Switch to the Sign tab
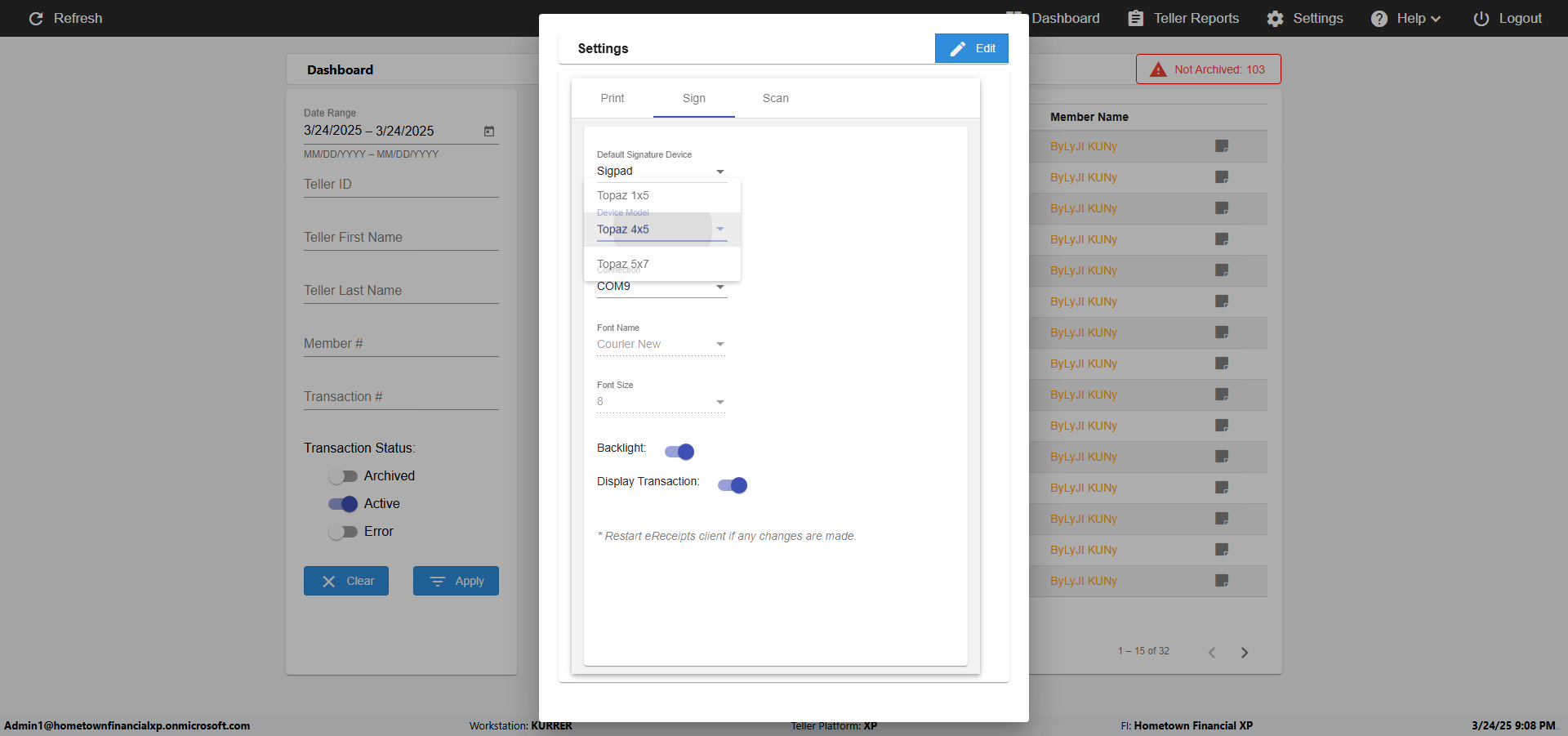1568x736 pixels. pyautogui.click(x=694, y=98)
